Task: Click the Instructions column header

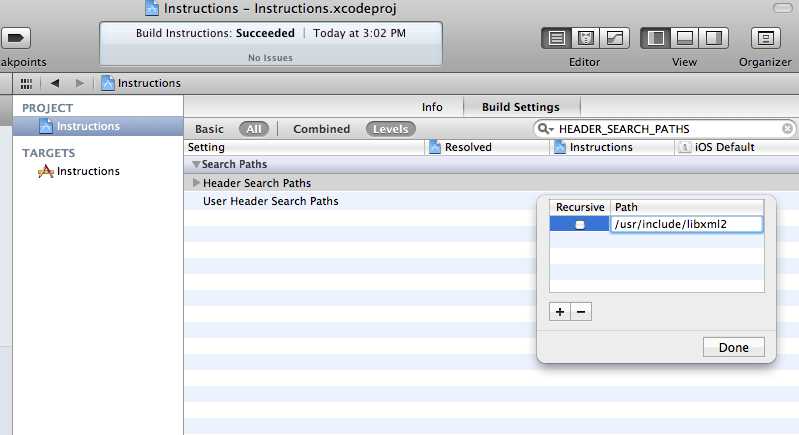Action: (612, 147)
